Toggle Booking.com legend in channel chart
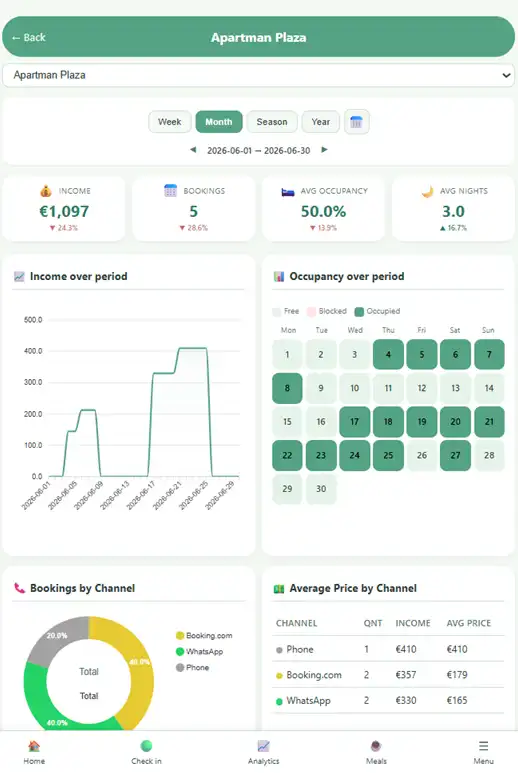The image size is (518, 773). coord(204,635)
